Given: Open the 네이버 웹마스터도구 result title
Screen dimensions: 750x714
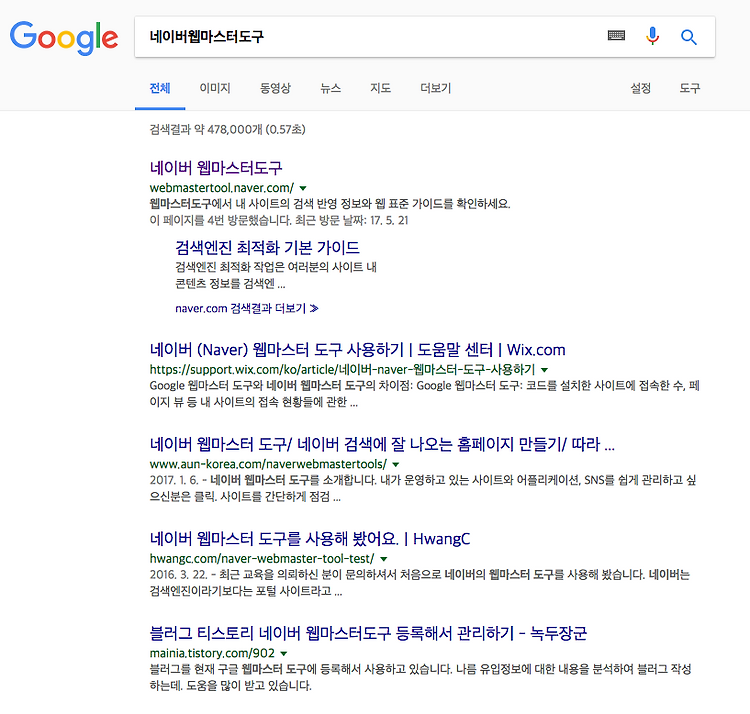Looking at the screenshot, I should coord(216,168).
